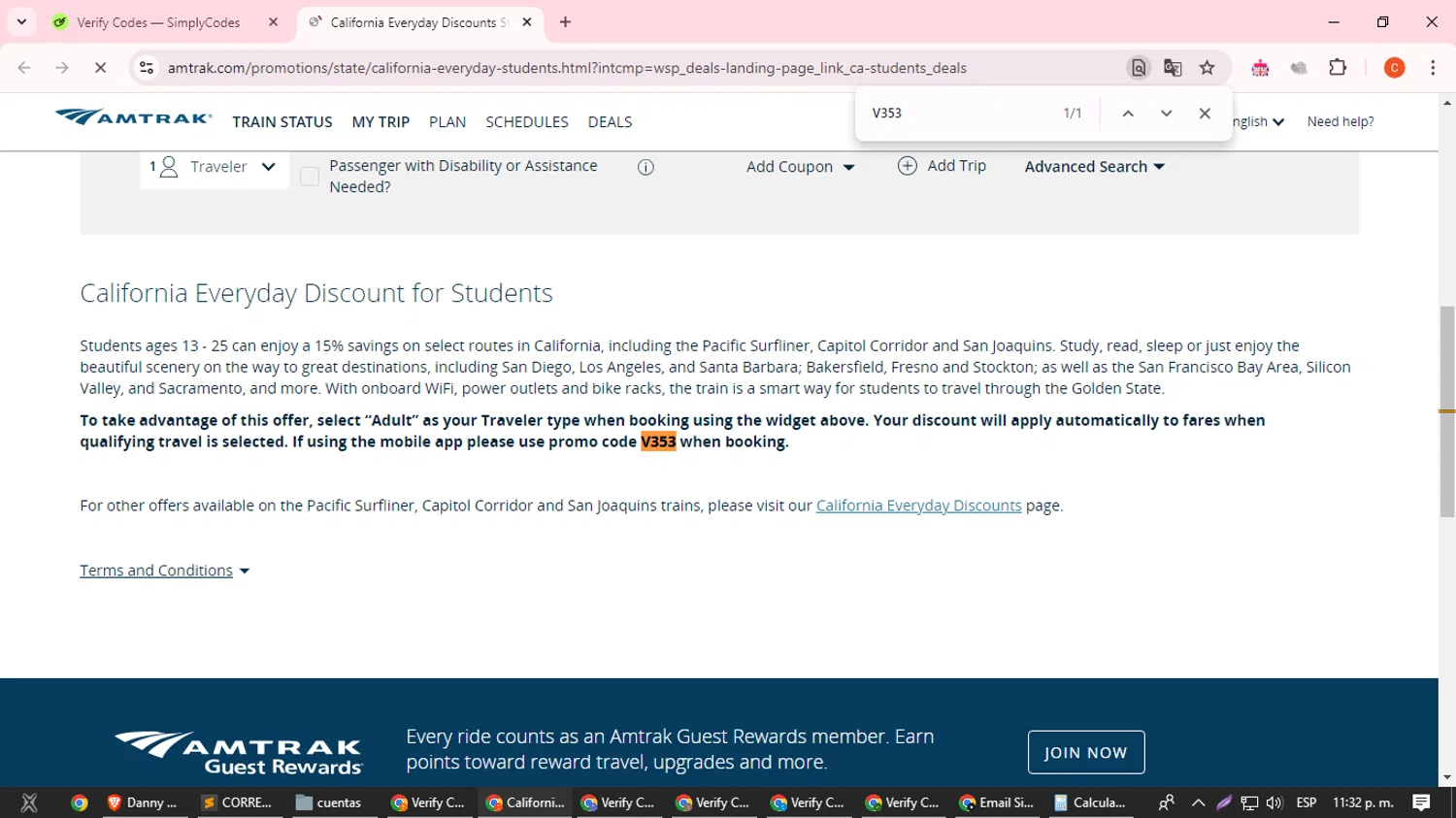Go to previous find result
Viewport: 1456px width, 818px height.
(x=1128, y=114)
